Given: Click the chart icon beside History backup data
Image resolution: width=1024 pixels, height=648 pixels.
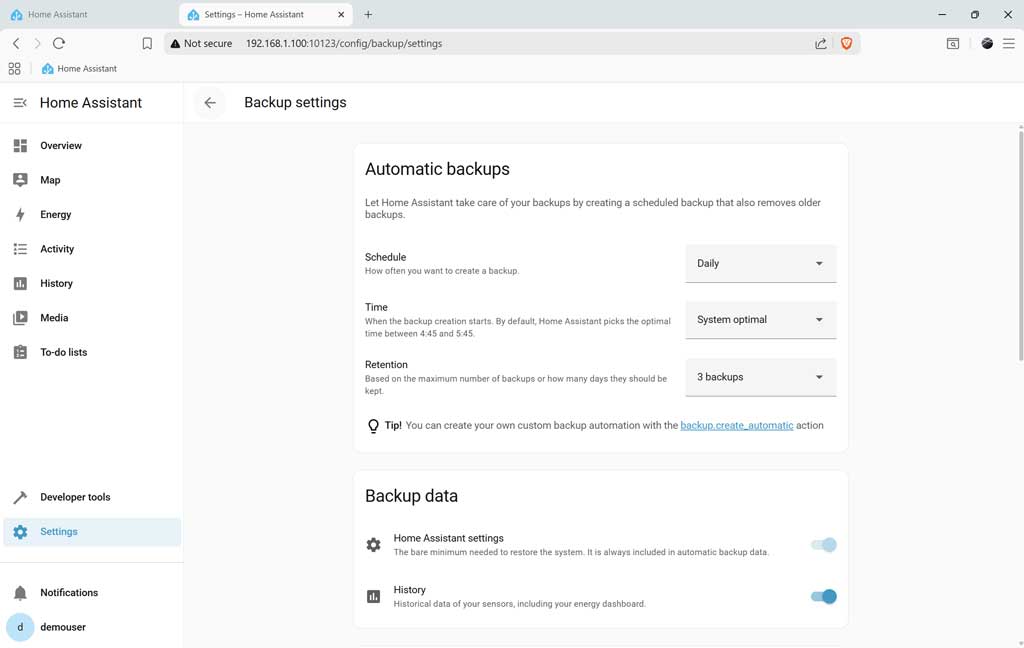Looking at the screenshot, I should coord(374,596).
